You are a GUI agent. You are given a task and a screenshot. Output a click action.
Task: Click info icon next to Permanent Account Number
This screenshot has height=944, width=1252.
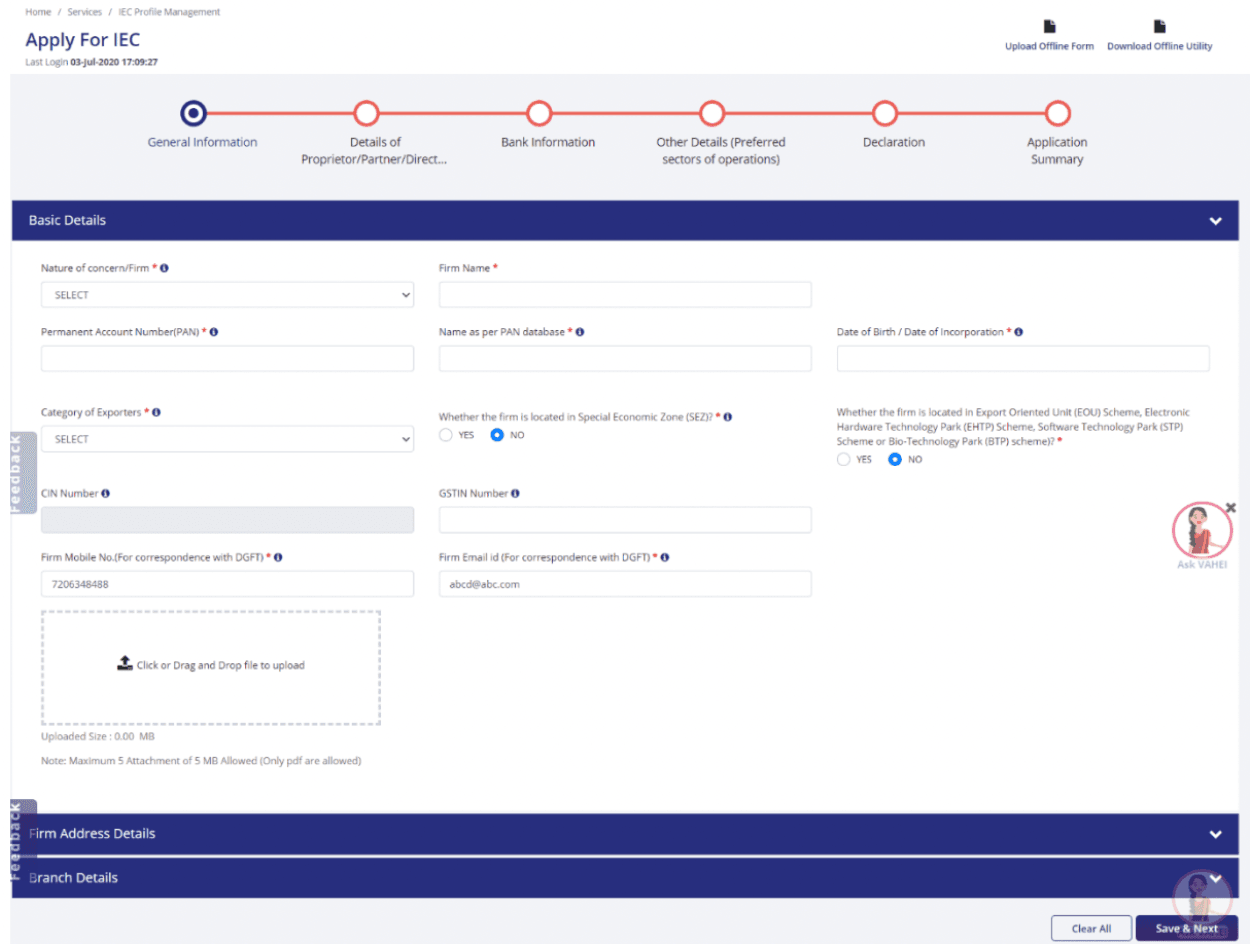[x=214, y=332]
